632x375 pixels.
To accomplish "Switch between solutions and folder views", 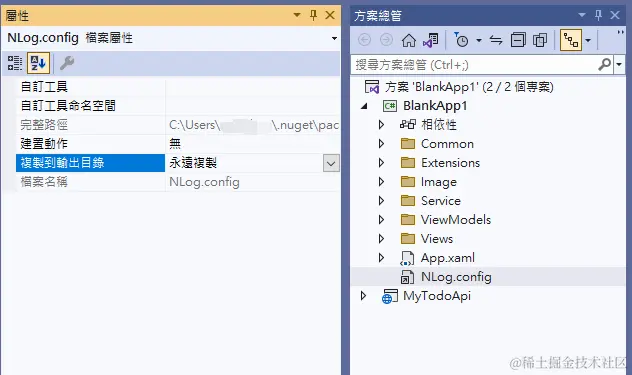I will click(431, 40).
